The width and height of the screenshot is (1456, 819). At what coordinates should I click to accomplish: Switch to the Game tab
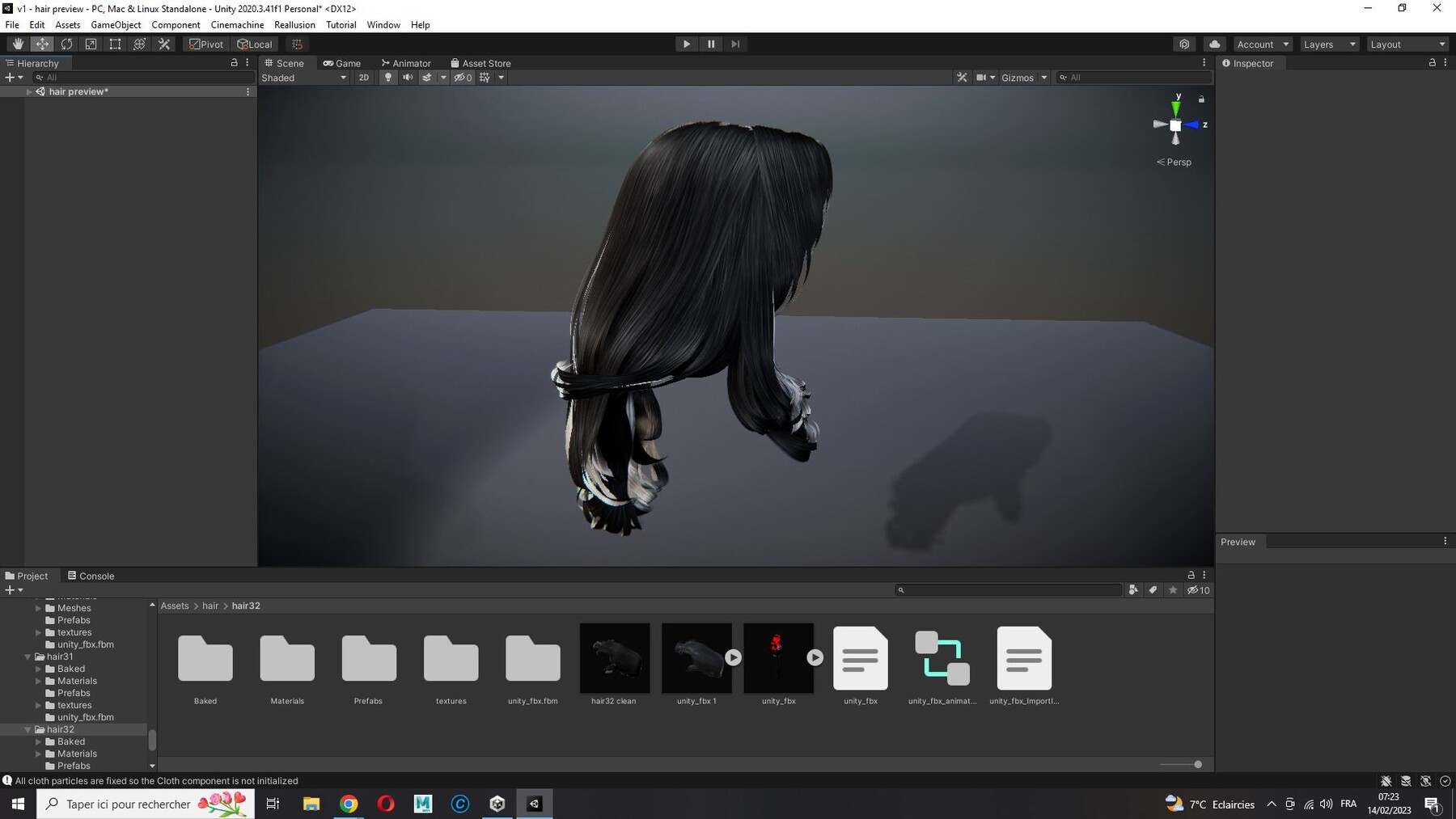(x=342, y=63)
